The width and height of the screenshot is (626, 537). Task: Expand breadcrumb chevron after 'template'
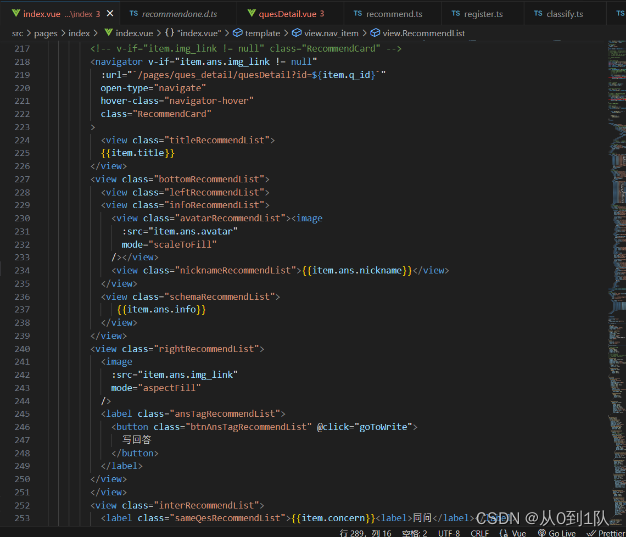coord(286,33)
